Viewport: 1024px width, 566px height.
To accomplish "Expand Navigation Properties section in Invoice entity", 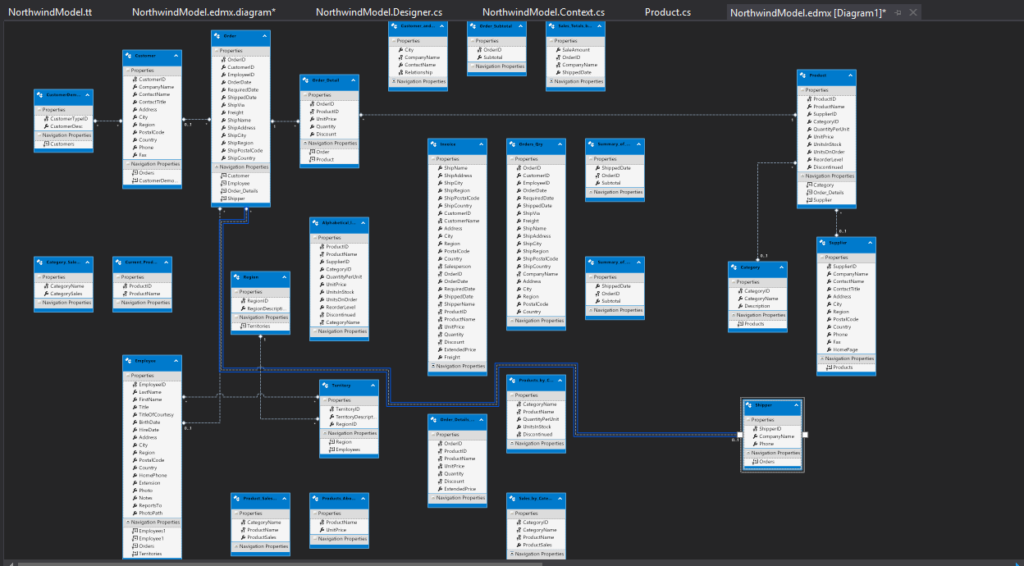I will click(432, 366).
